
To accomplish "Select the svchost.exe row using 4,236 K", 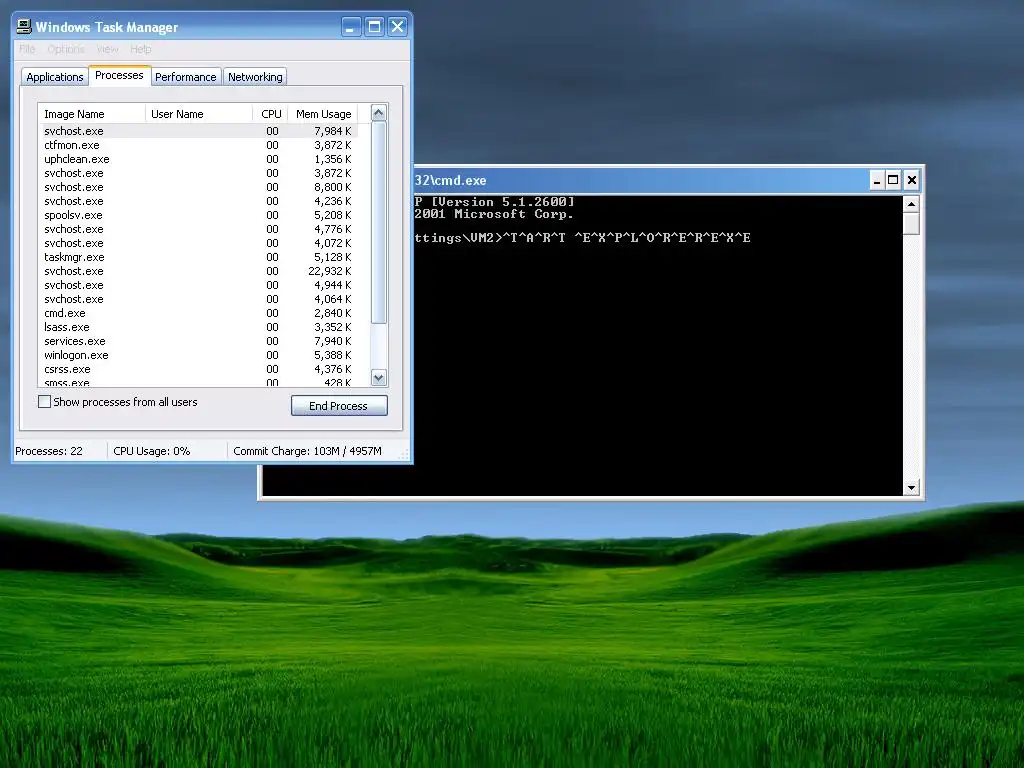I will [x=198, y=201].
